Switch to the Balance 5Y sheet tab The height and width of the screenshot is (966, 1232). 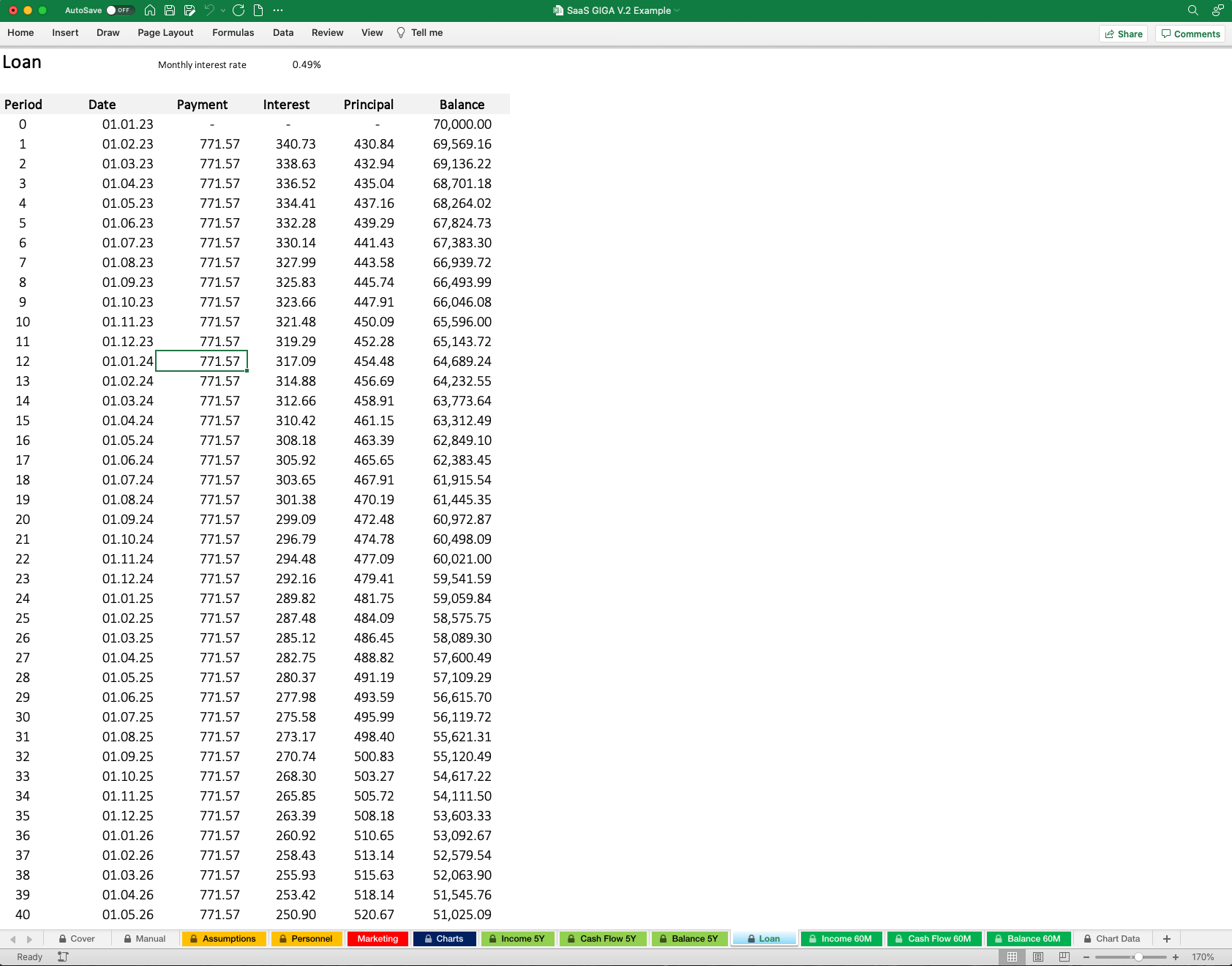(689, 939)
